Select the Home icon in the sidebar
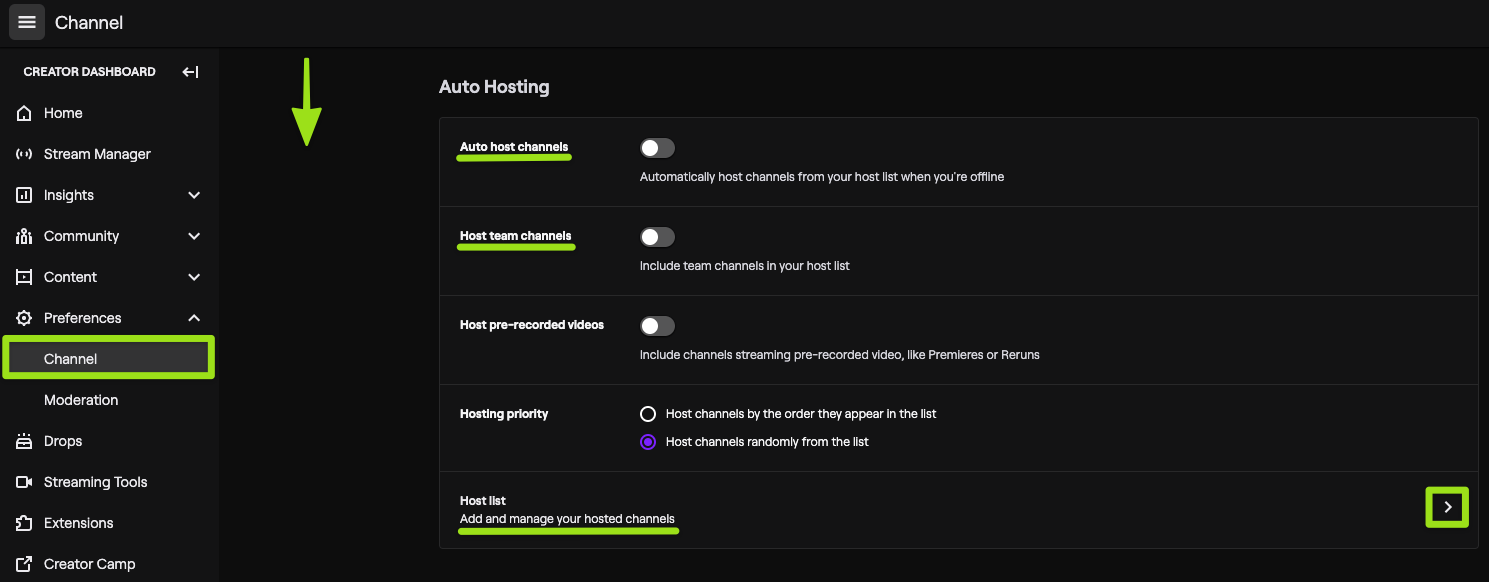Screen dimensions: 1489x582 (x=23, y=112)
